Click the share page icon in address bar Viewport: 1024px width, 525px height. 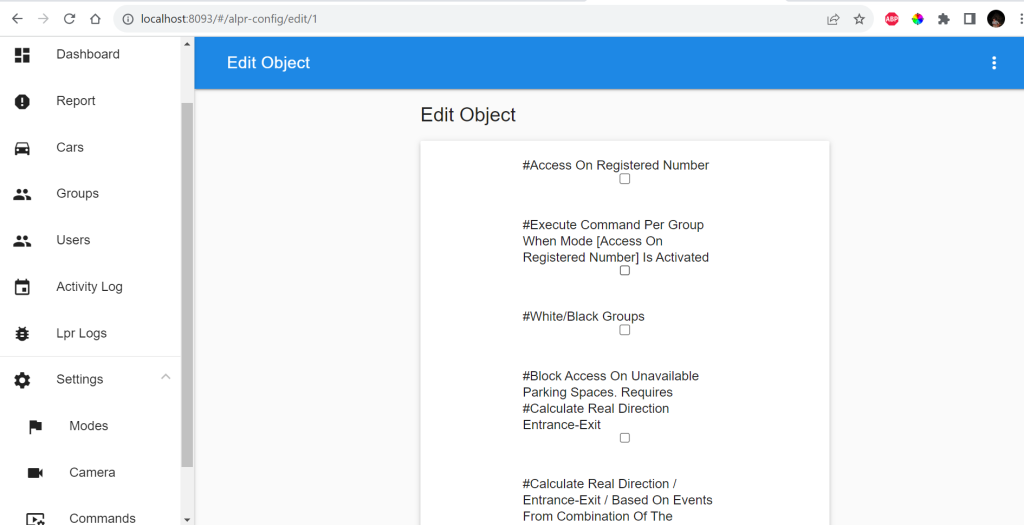pyautogui.click(x=833, y=19)
